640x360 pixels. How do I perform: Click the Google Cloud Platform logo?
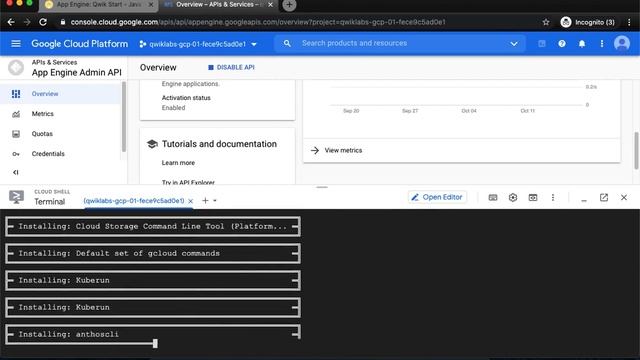(80, 44)
